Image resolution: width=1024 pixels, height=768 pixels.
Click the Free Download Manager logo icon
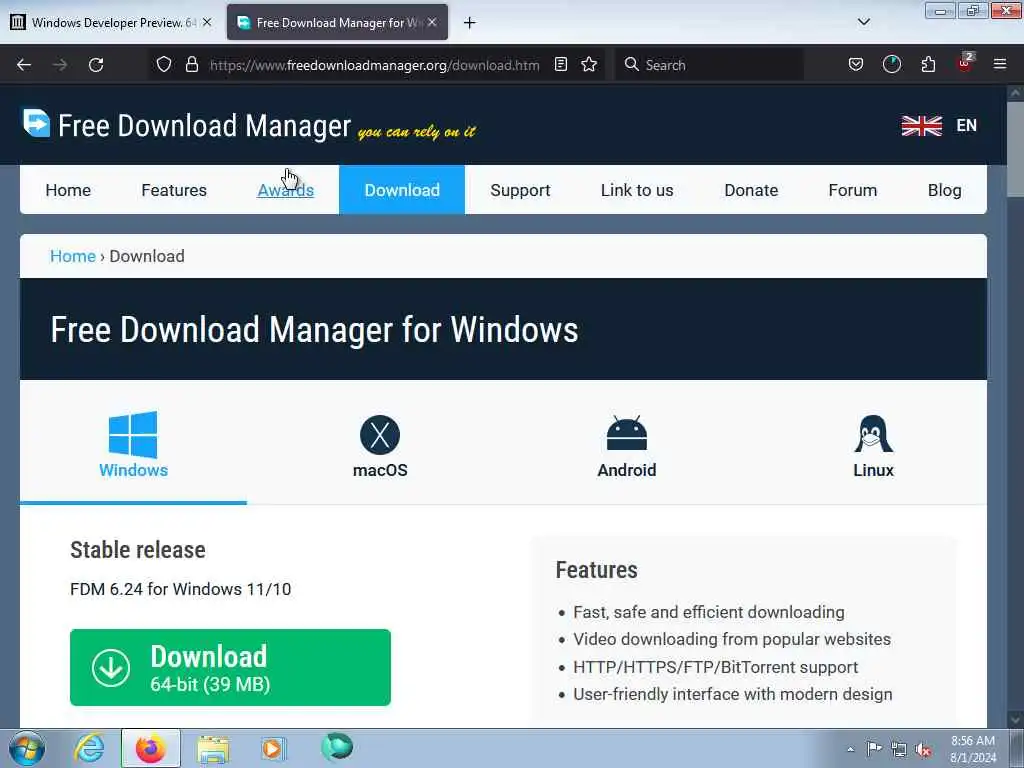click(36, 123)
